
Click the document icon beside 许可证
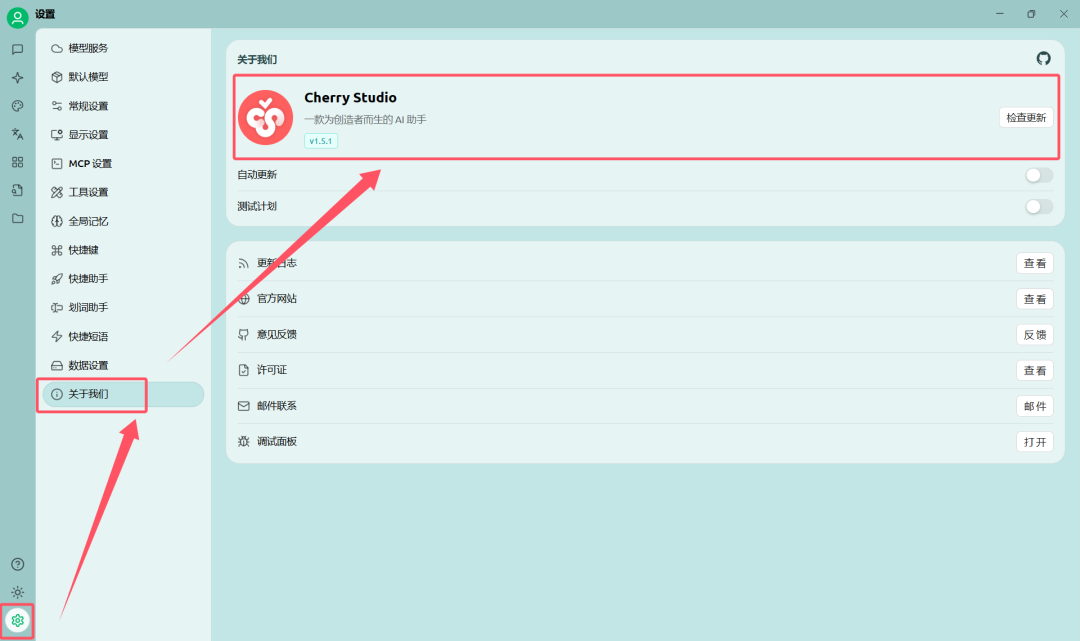[244, 370]
